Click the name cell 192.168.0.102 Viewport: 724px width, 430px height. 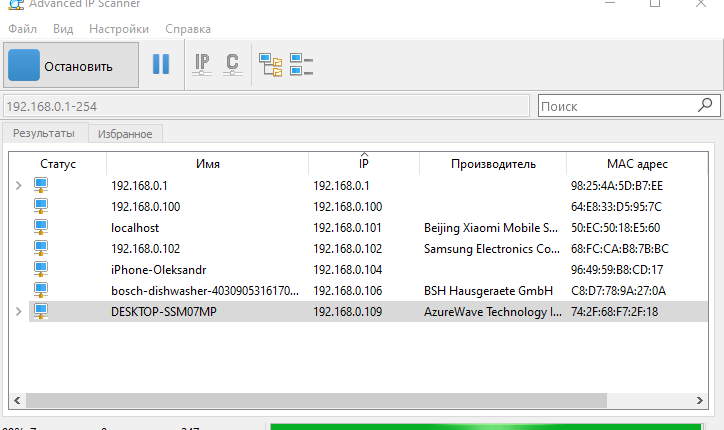click(145, 249)
